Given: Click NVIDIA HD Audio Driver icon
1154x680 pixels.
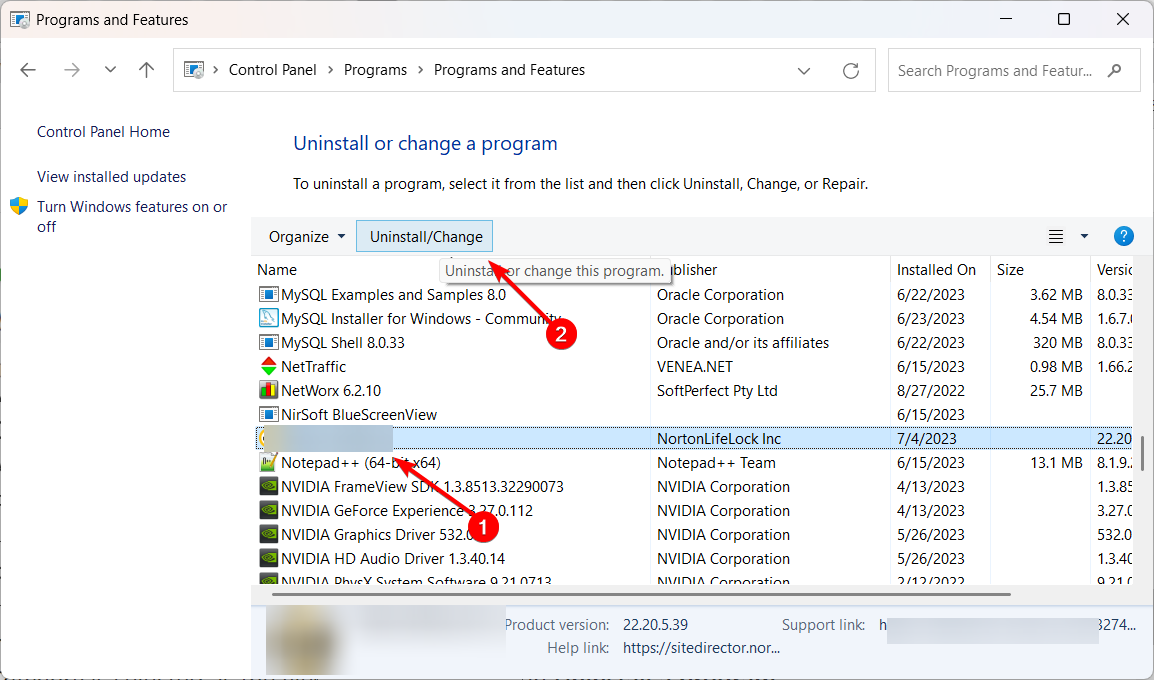Looking at the screenshot, I should pos(269,559).
